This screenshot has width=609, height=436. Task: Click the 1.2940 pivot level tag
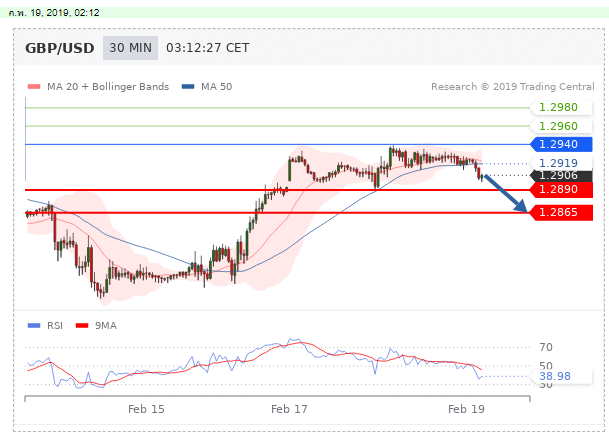point(562,144)
